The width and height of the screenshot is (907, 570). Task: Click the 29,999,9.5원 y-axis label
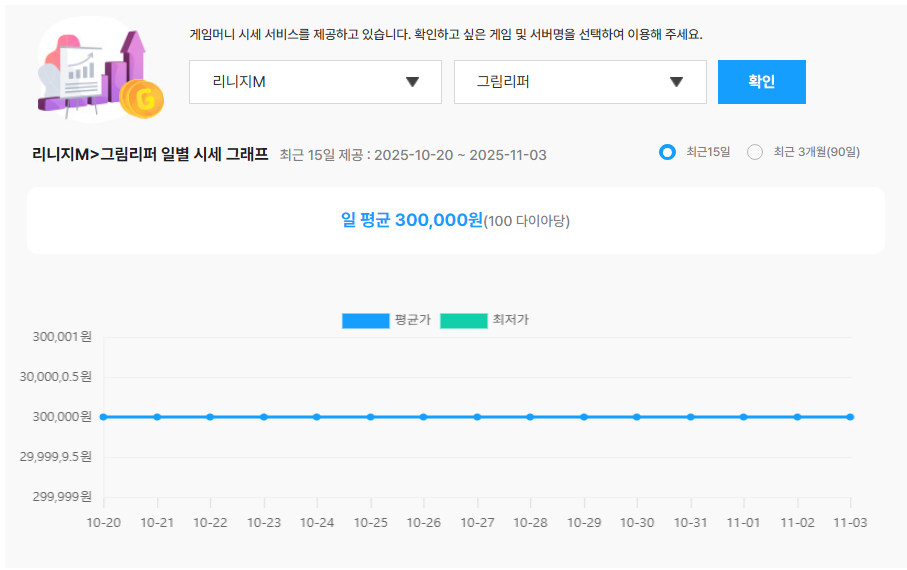[56, 457]
